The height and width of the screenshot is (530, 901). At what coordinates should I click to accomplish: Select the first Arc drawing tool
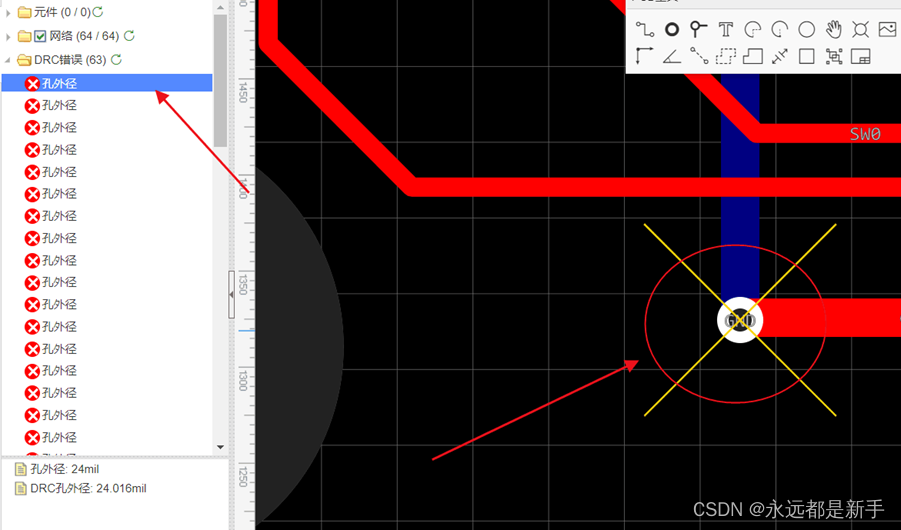coord(753,29)
